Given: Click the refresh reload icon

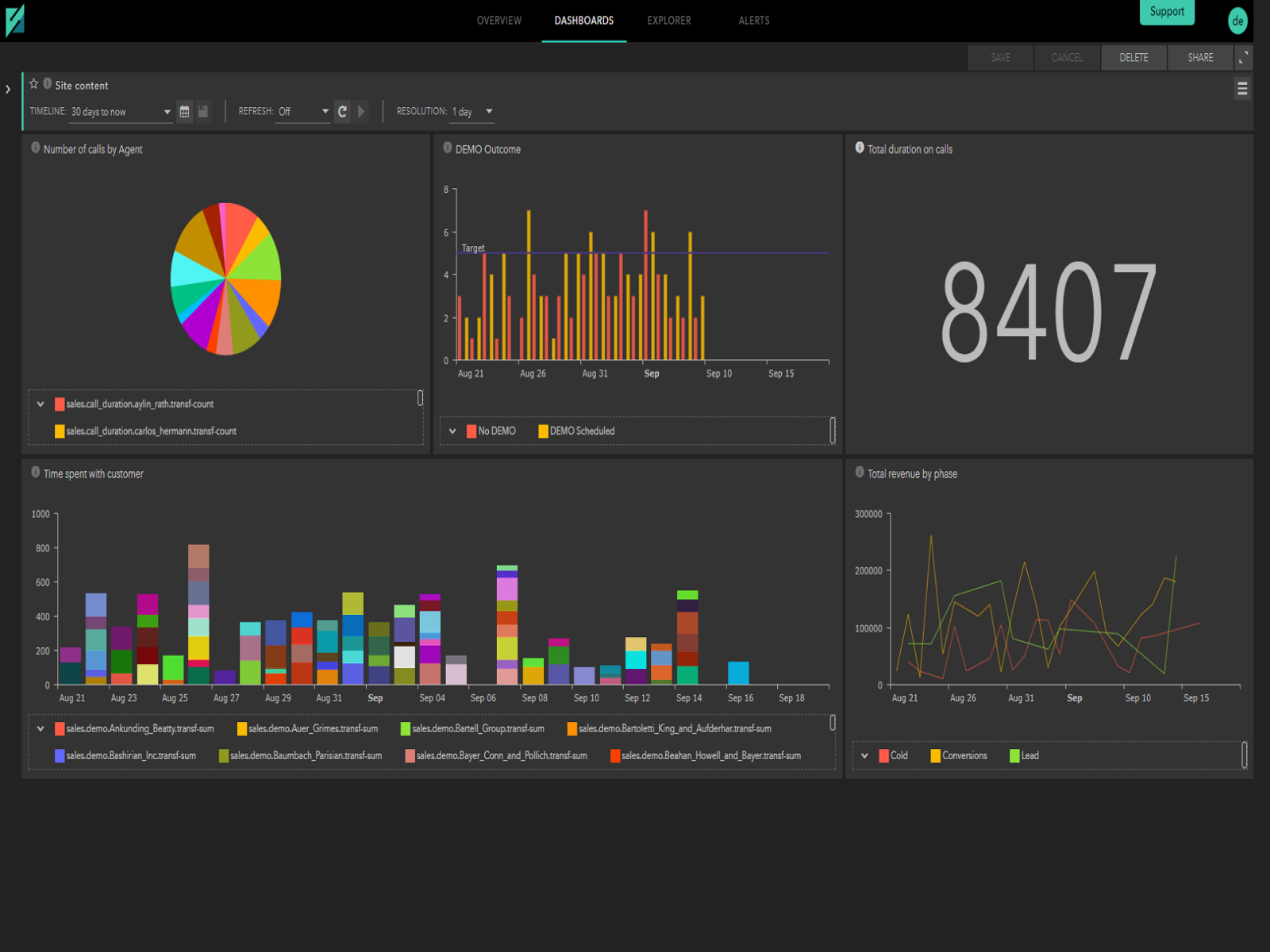Looking at the screenshot, I should point(342,112).
